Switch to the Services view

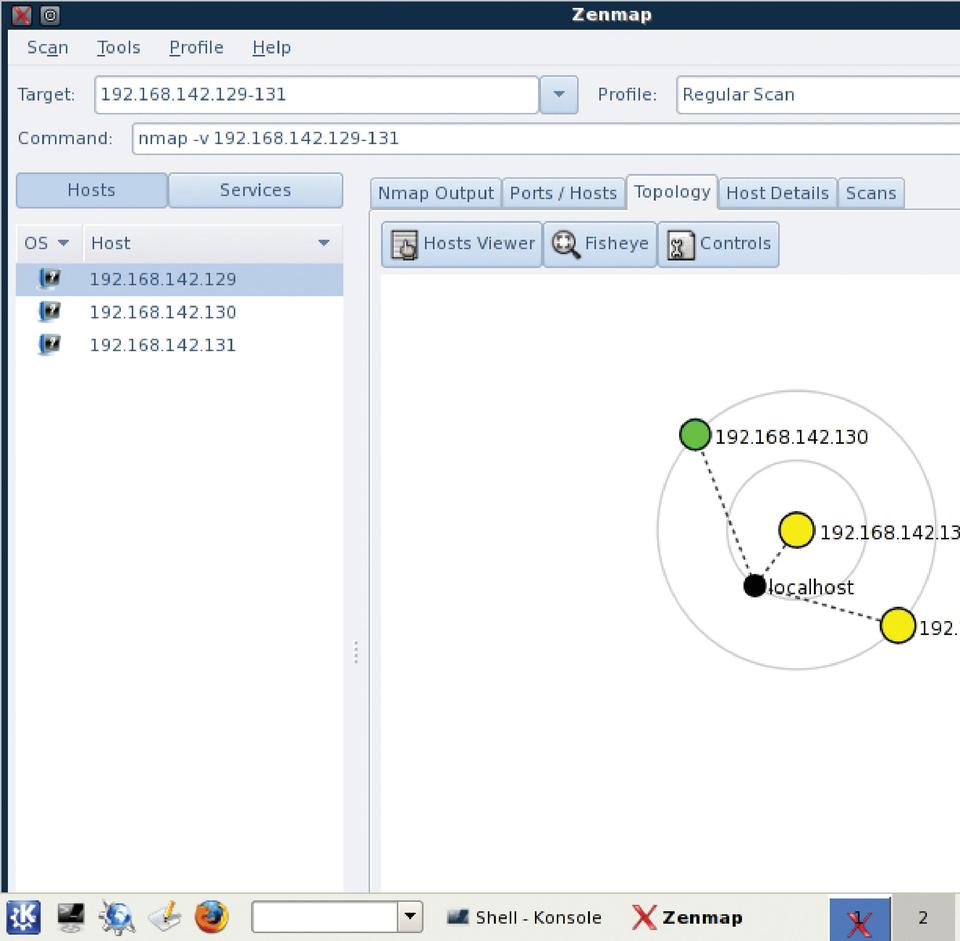click(x=255, y=190)
